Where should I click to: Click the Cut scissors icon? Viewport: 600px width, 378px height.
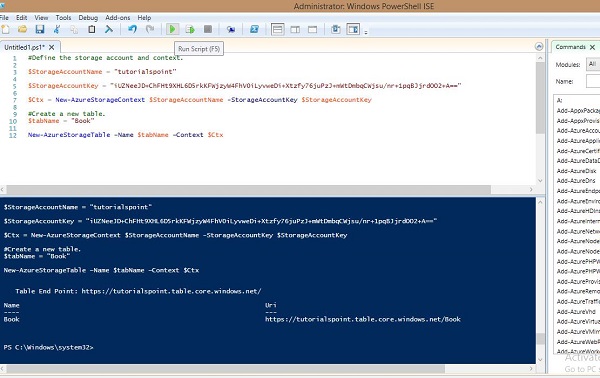pos(57,29)
